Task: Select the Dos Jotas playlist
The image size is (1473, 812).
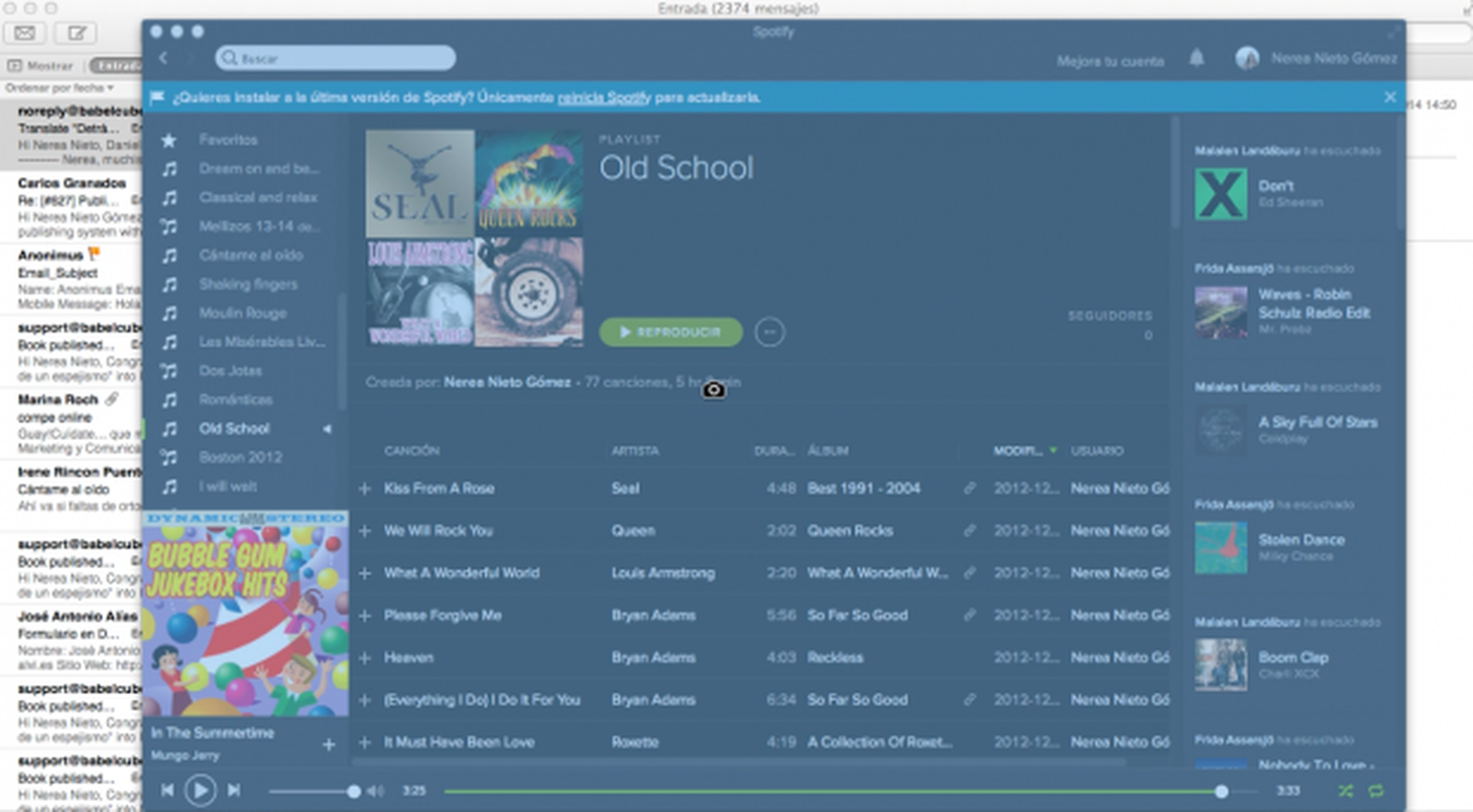Action: coord(231,370)
